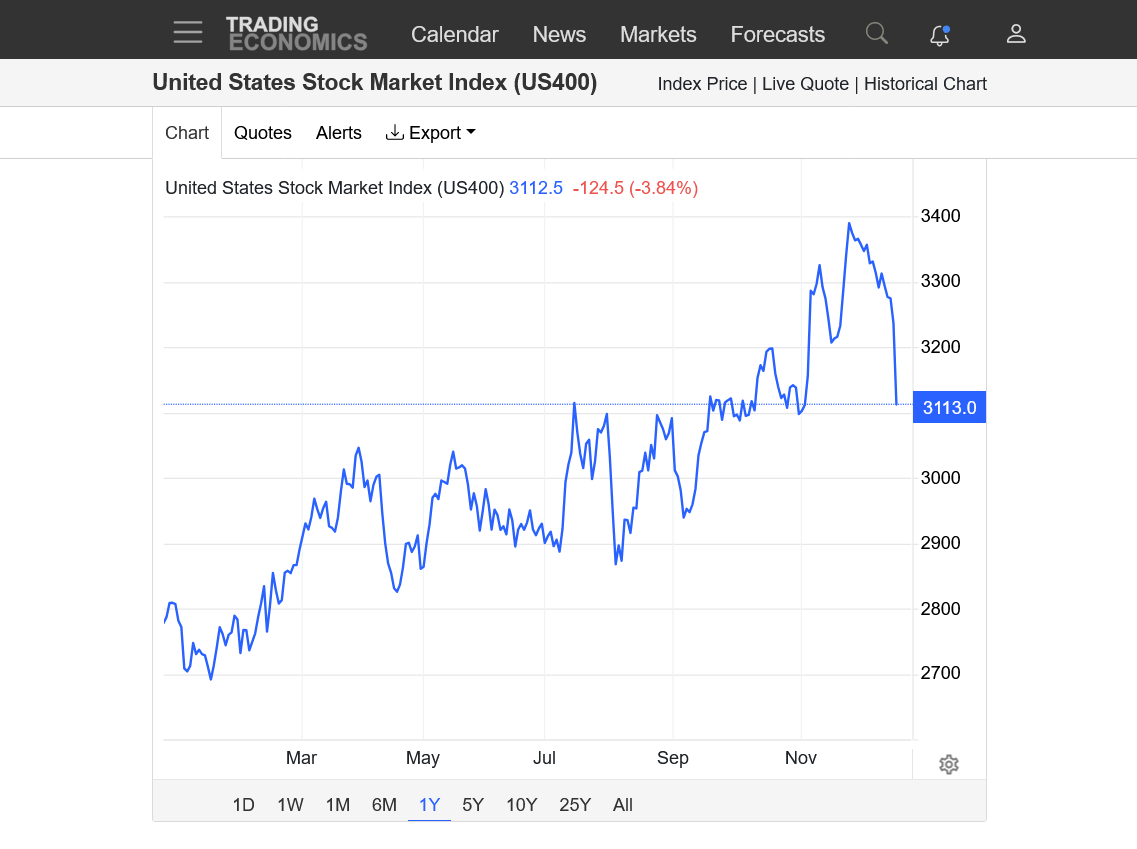Switch to the Alerts tab
The height and width of the screenshot is (849, 1137).
pos(339,133)
